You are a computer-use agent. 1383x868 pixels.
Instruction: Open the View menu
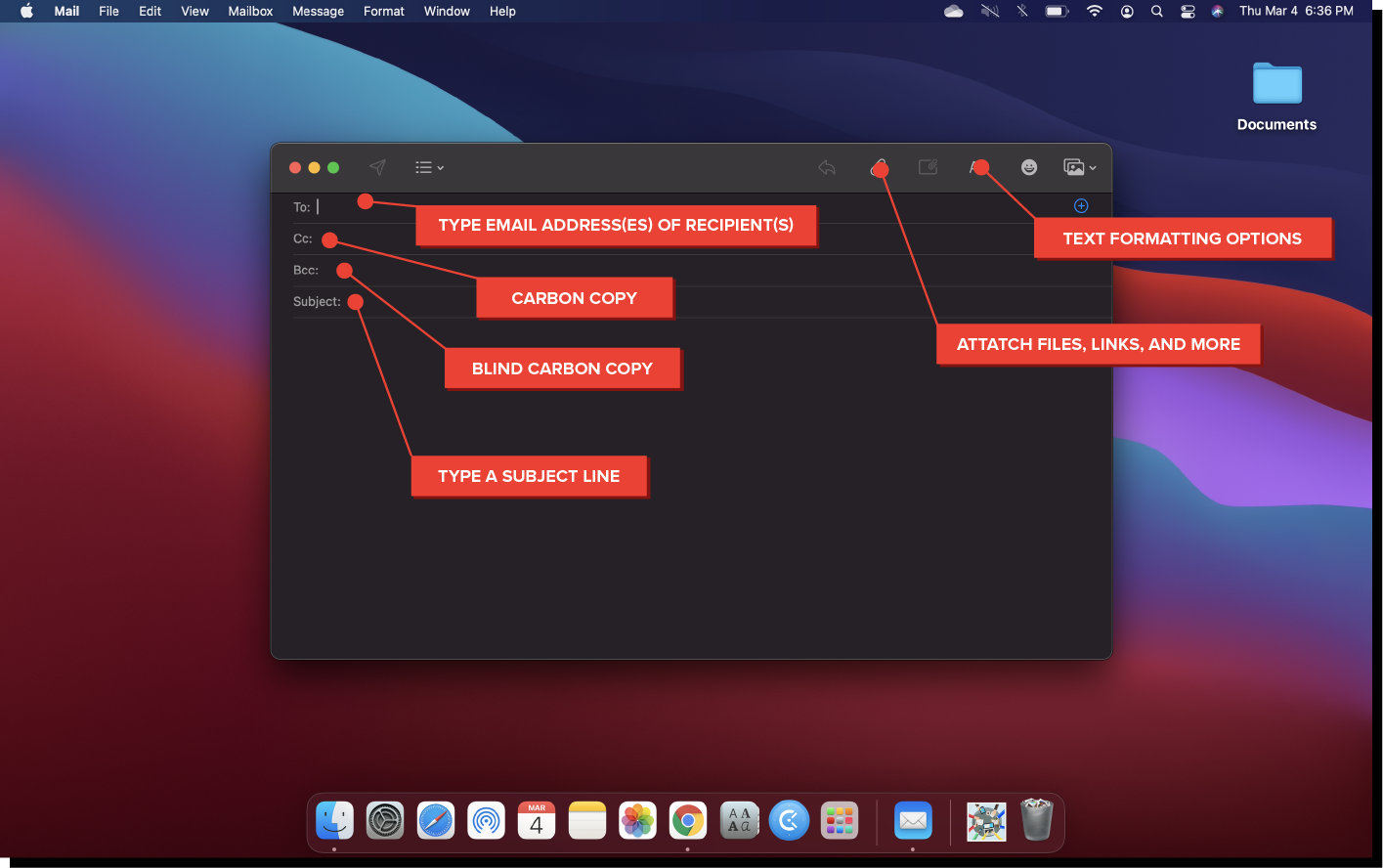(x=194, y=11)
